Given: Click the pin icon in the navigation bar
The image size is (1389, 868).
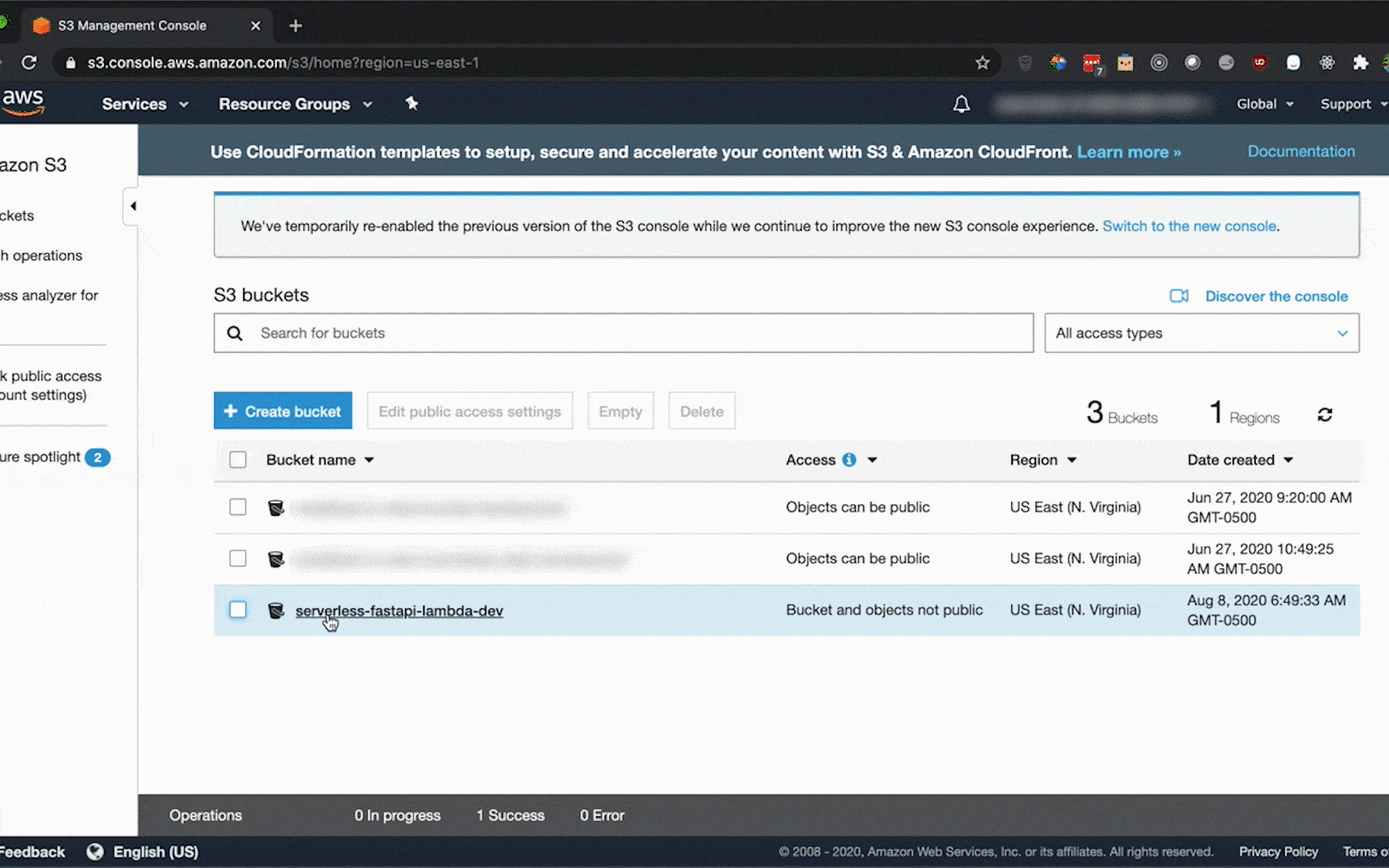Looking at the screenshot, I should 412,103.
